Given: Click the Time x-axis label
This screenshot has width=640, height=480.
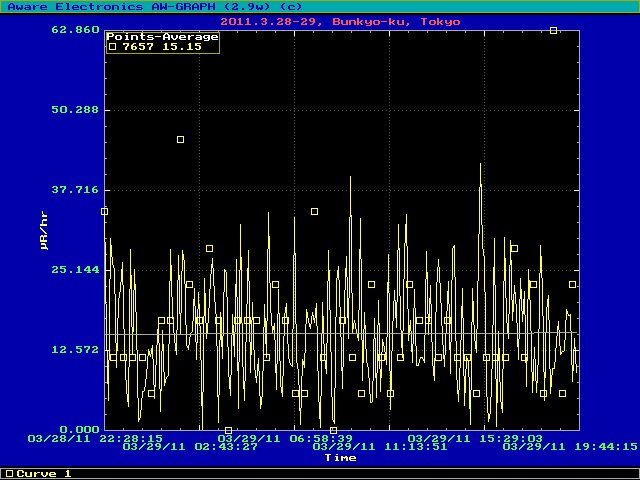Looking at the screenshot, I should (340, 458).
